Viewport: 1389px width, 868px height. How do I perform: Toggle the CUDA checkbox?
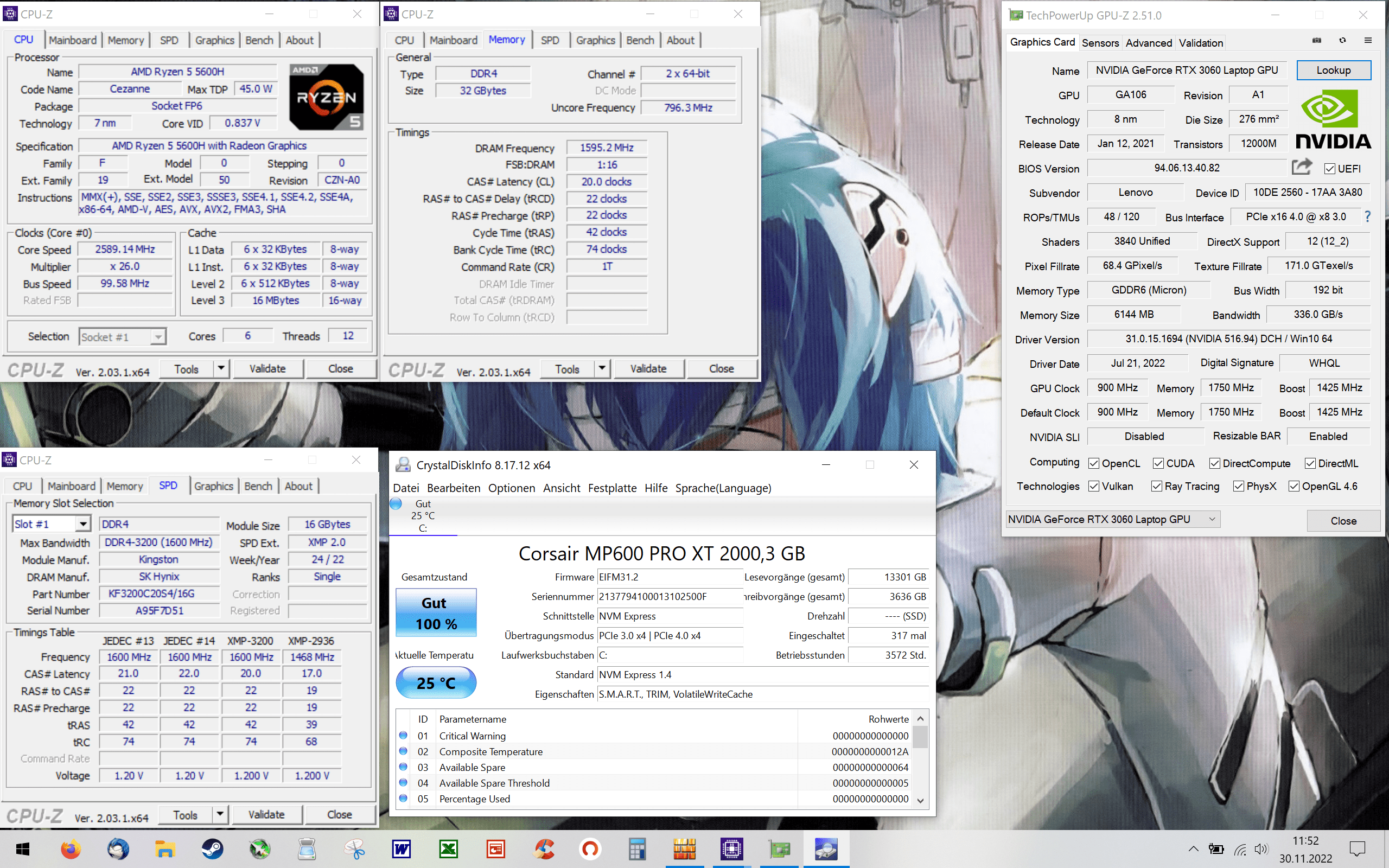click(x=1158, y=463)
